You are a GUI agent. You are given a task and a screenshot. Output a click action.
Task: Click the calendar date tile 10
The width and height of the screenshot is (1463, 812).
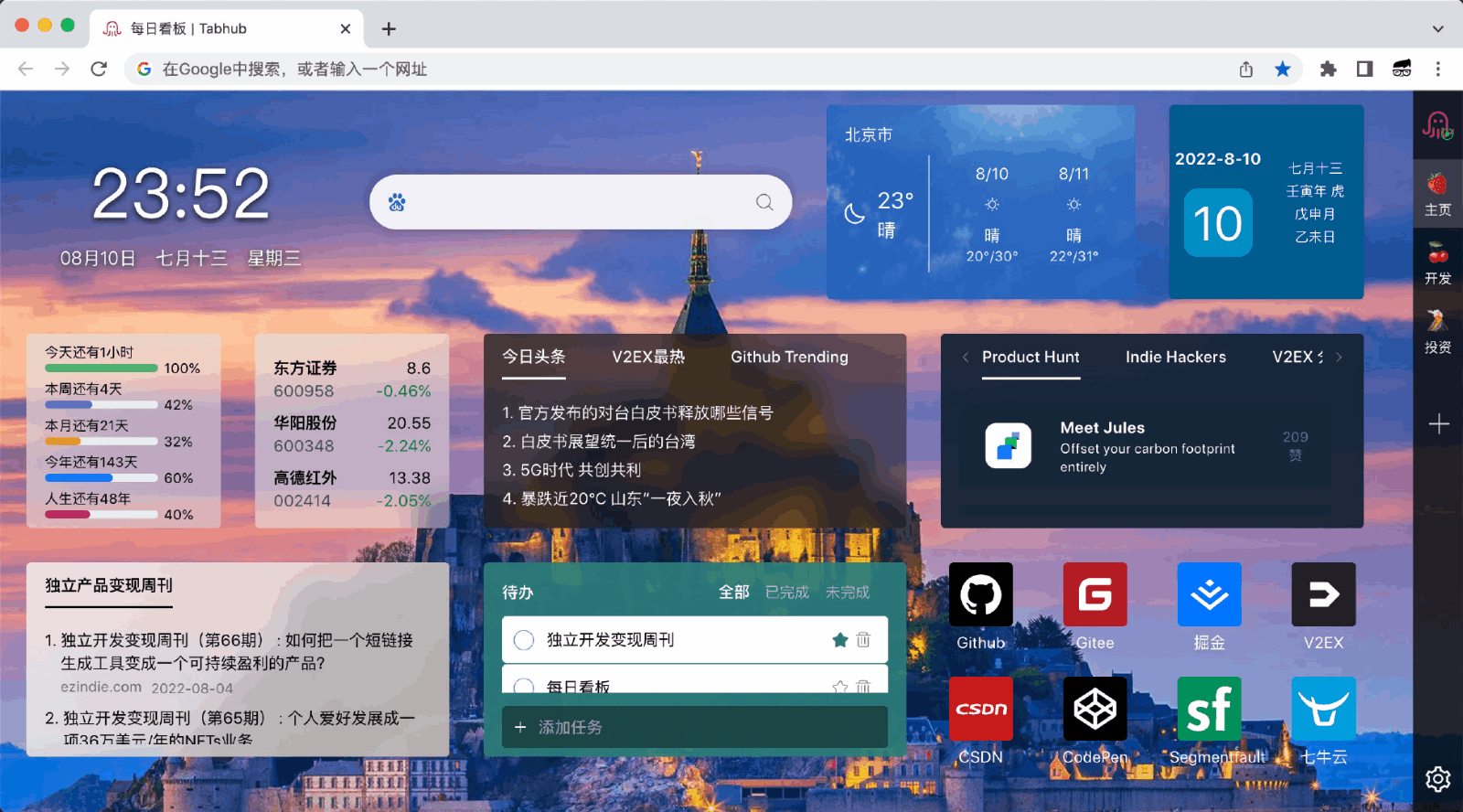(x=1218, y=223)
